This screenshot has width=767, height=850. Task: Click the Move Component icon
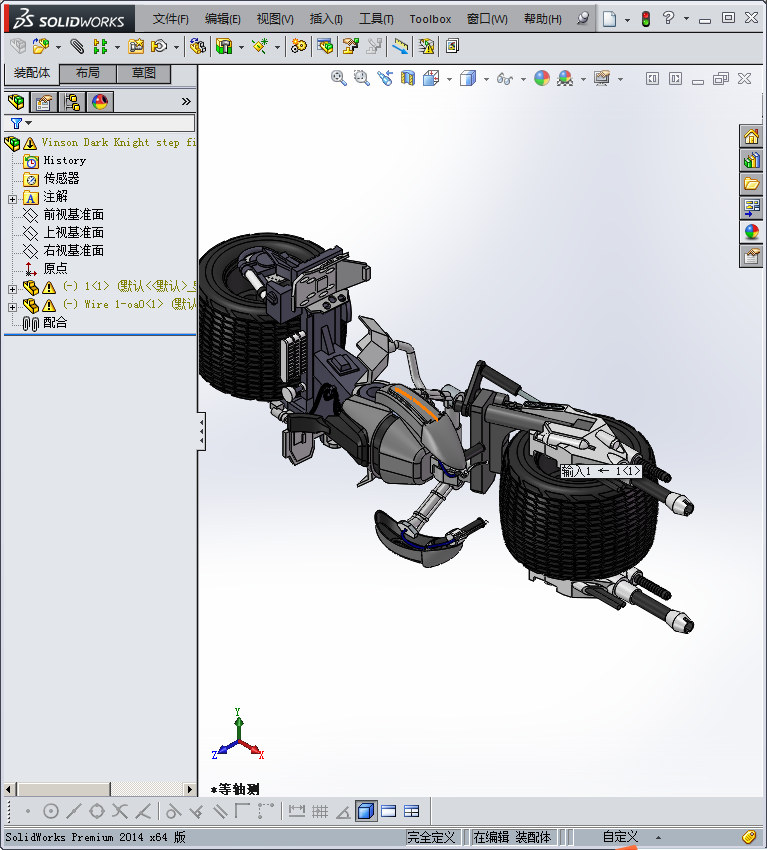[159, 47]
